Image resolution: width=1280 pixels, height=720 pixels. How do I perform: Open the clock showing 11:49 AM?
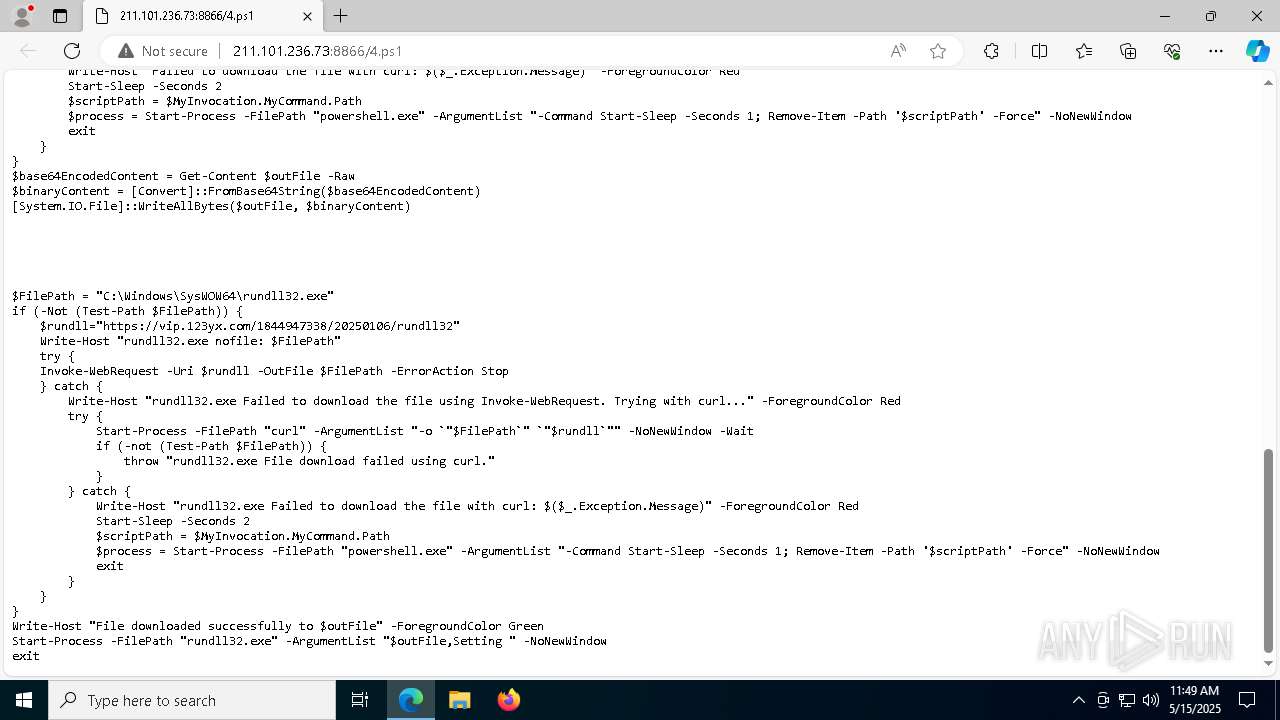click(1195, 700)
